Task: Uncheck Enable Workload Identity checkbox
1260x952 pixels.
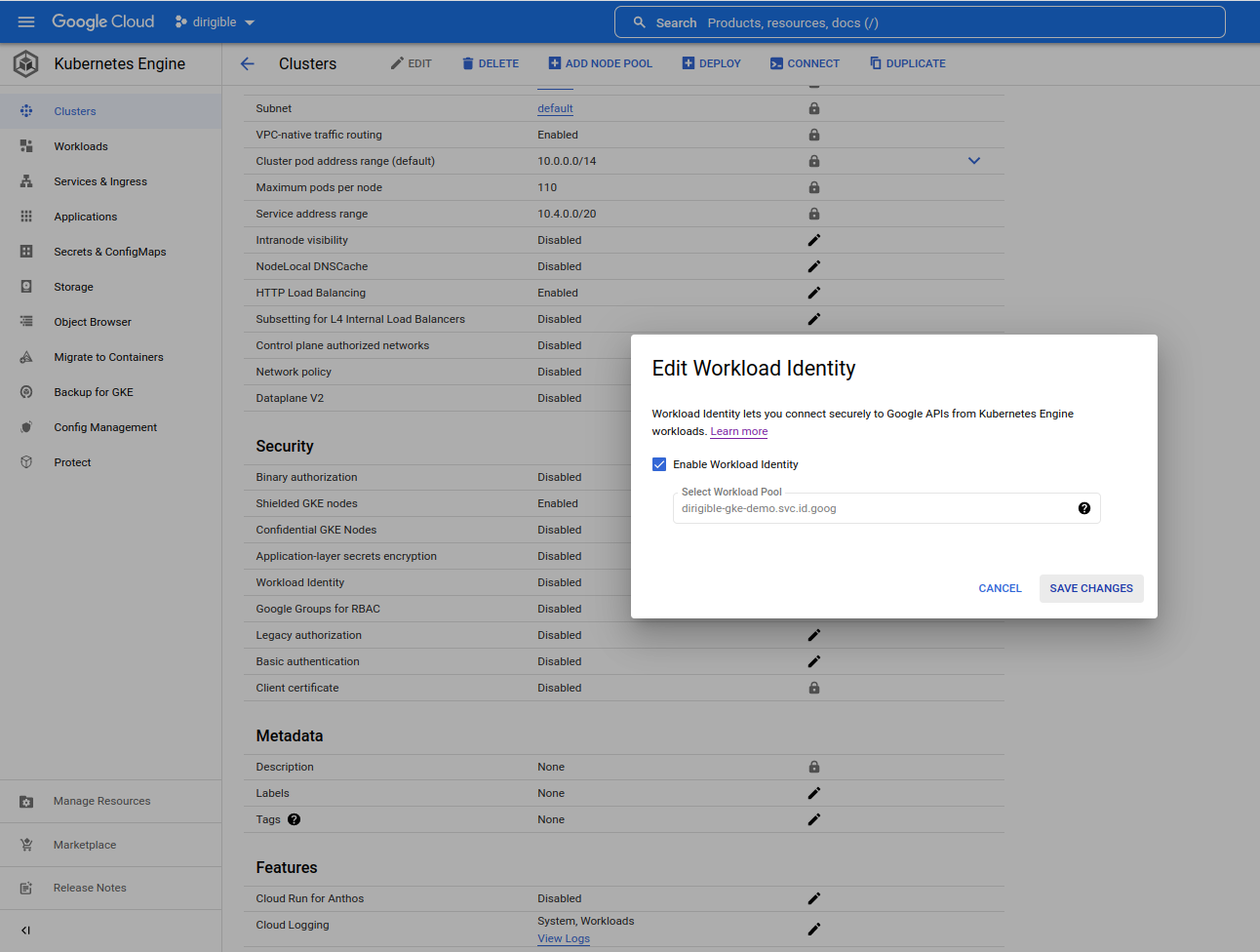Action: click(x=659, y=464)
